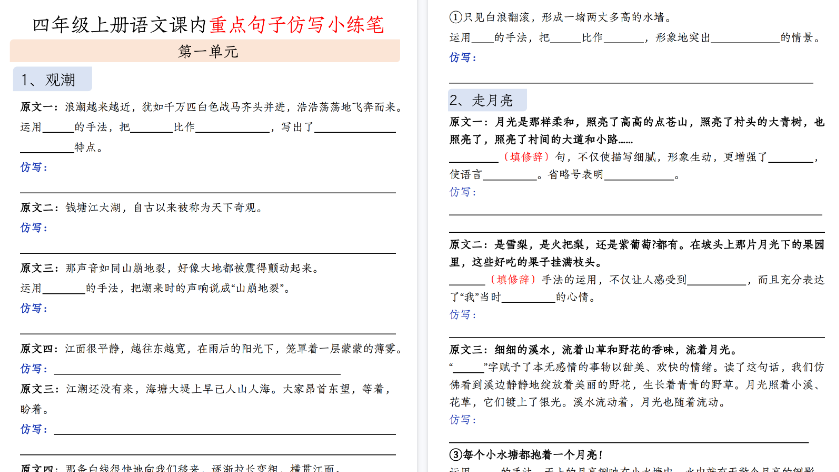Screen dimensions: 839x472
Task: Click the heading 1、观潮
Action: pyautogui.click(x=52, y=79)
